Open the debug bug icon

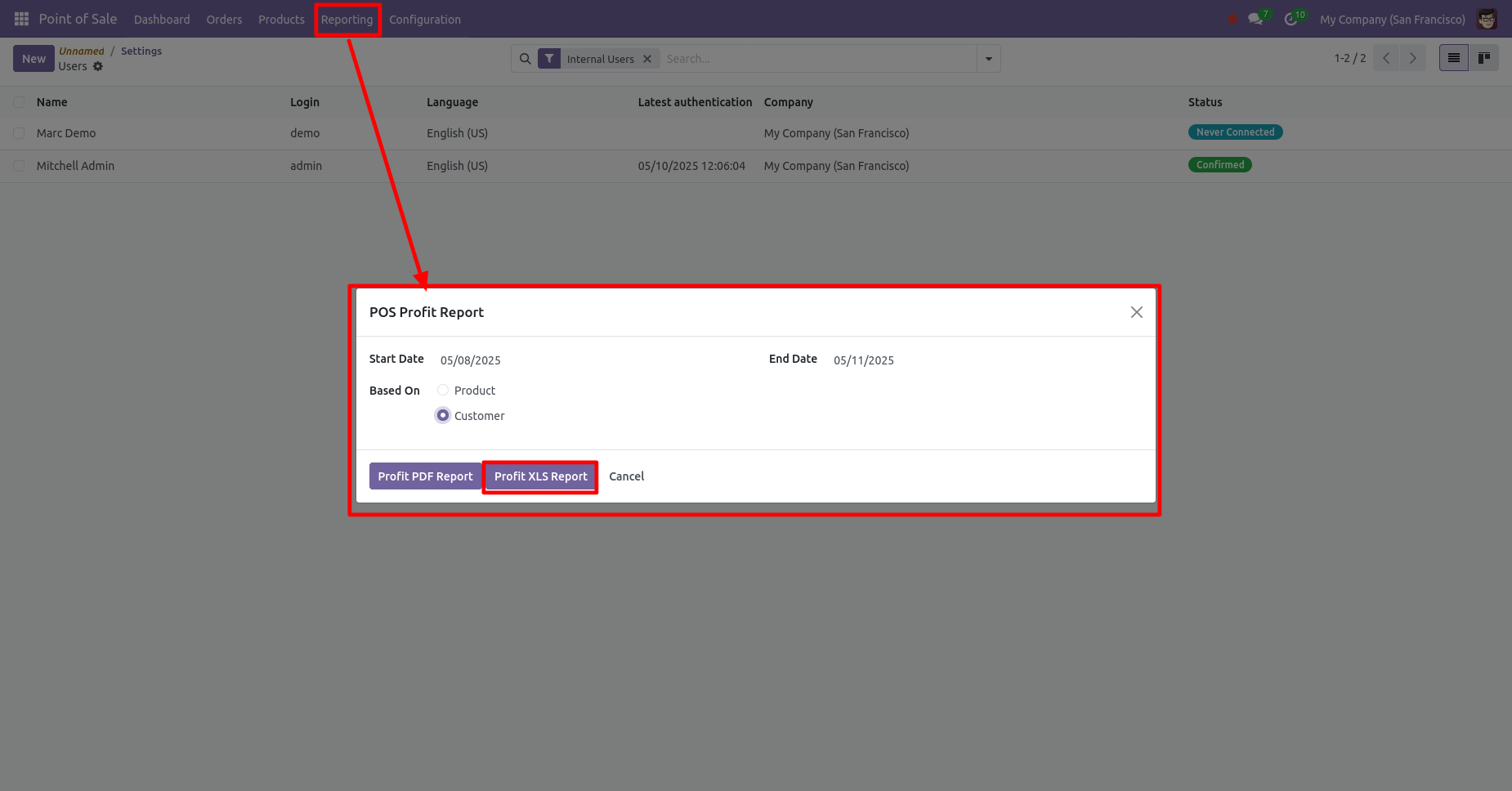point(1232,19)
